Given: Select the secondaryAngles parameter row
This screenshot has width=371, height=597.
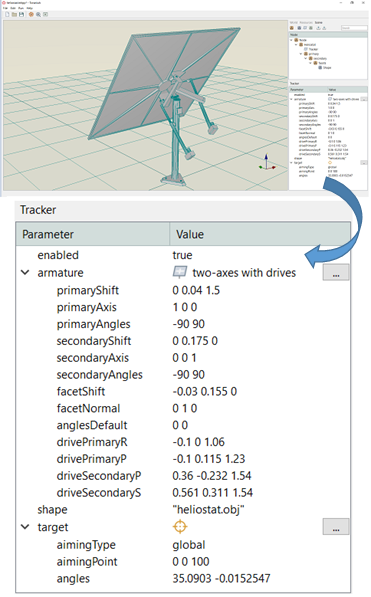Looking at the screenshot, I should tap(183, 375).
